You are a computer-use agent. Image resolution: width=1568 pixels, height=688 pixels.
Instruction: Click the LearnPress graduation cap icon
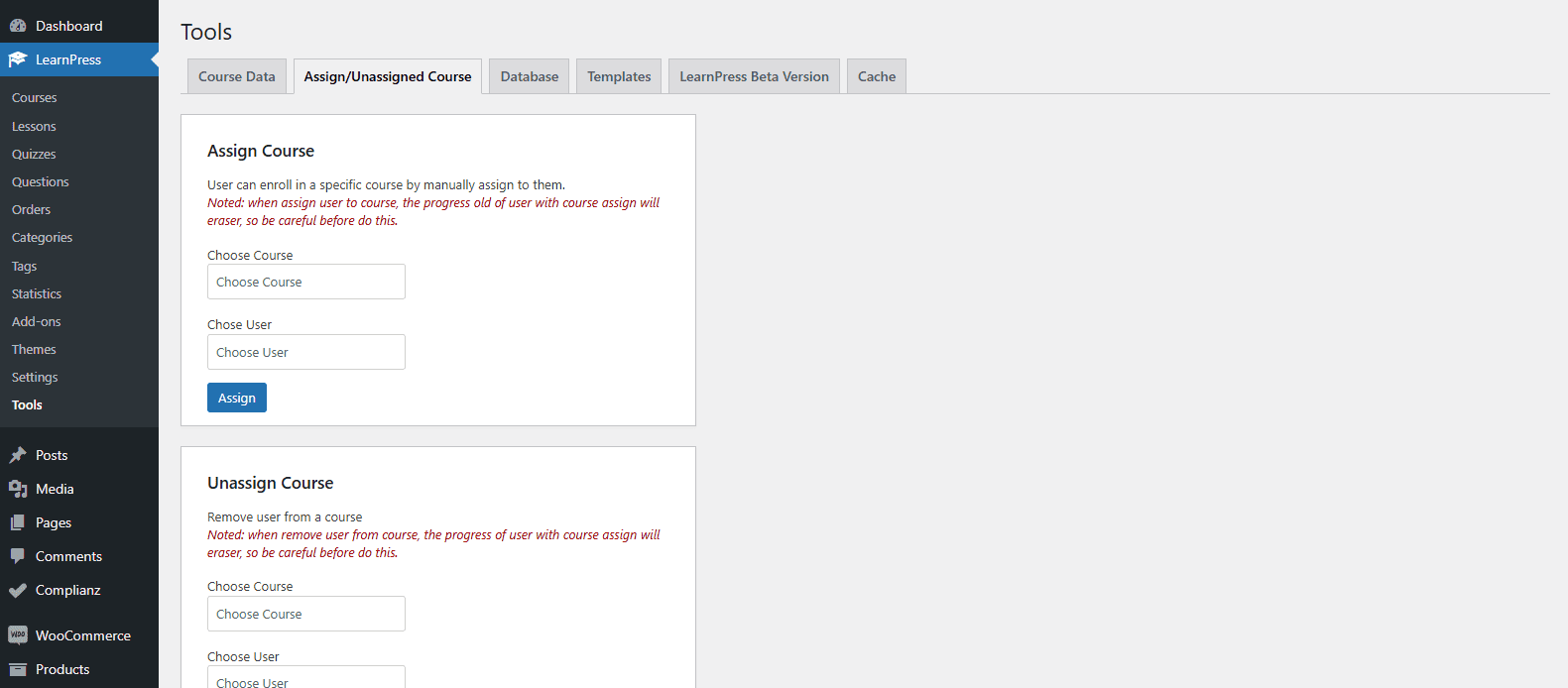point(18,59)
